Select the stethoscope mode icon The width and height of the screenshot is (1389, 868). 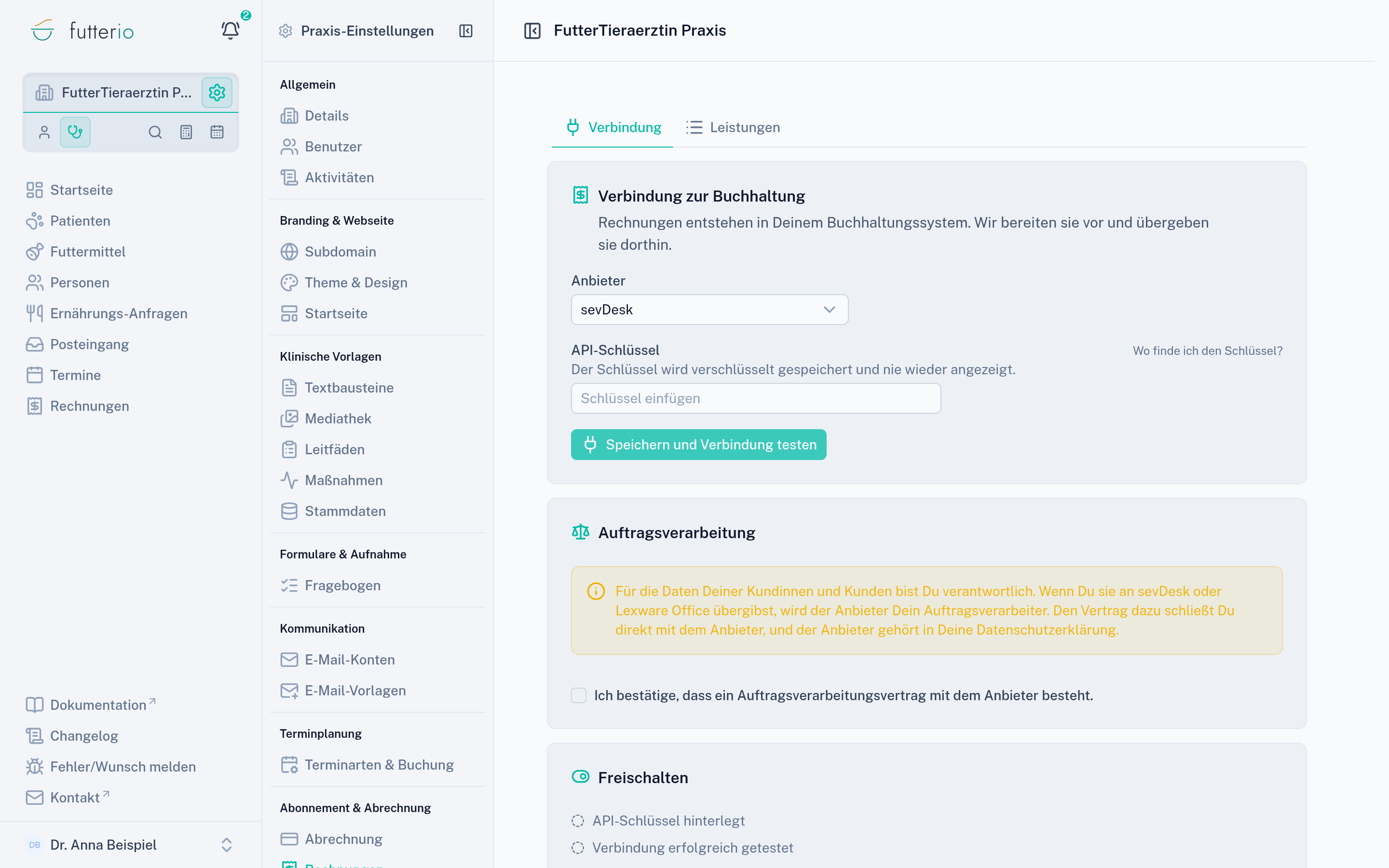[x=75, y=132]
